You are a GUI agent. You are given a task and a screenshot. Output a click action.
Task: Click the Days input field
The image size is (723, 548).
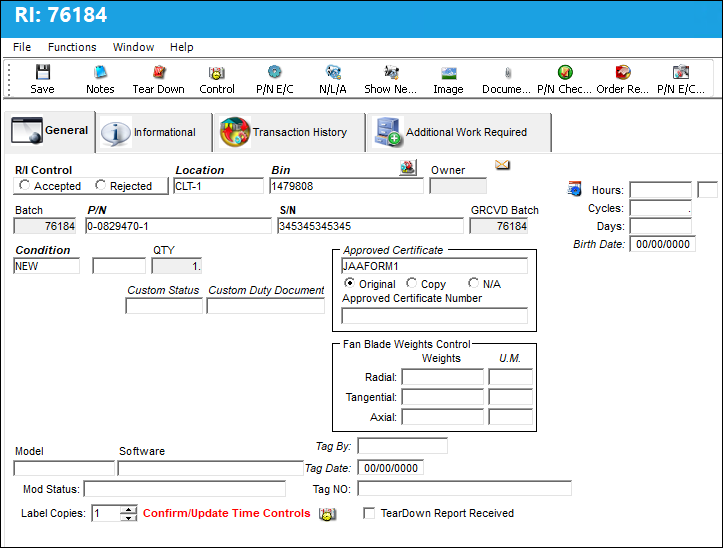[660, 226]
